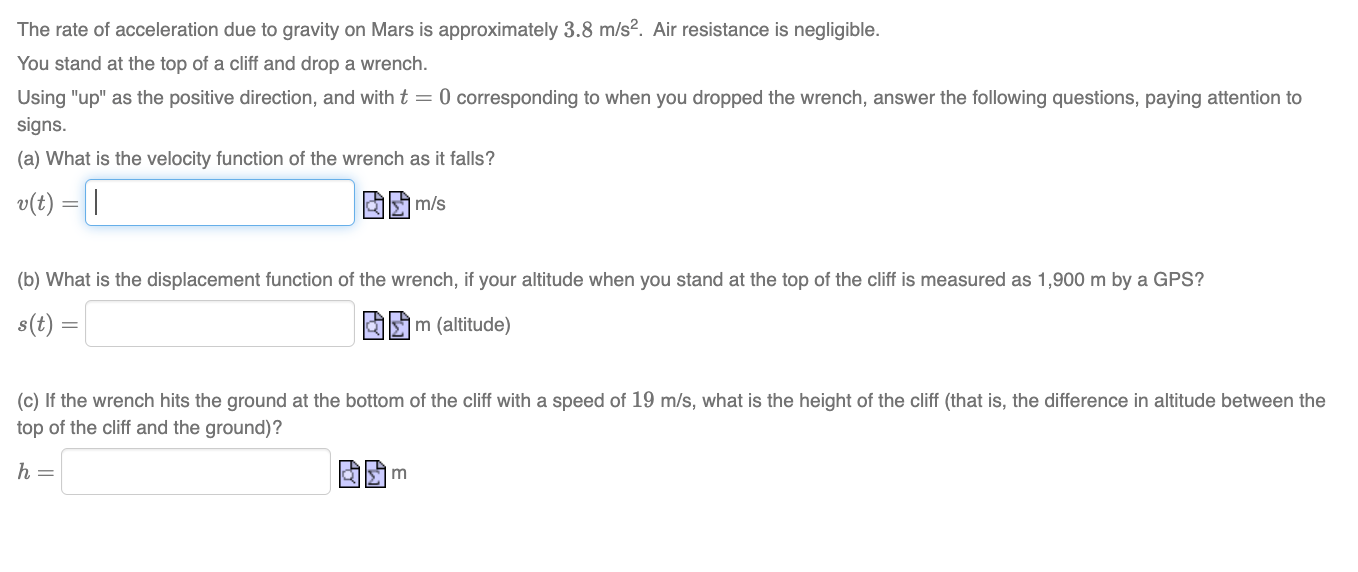
Task: Preview the cliff height h answer
Action: (350, 472)
